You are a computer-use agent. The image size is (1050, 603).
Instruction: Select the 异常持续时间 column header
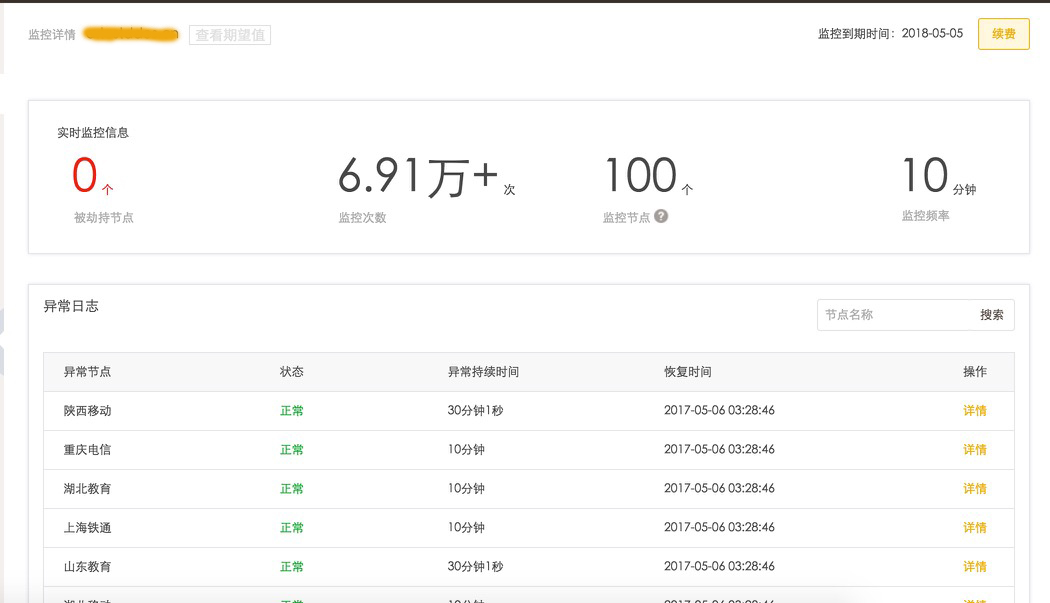click(x=483, y=372)
